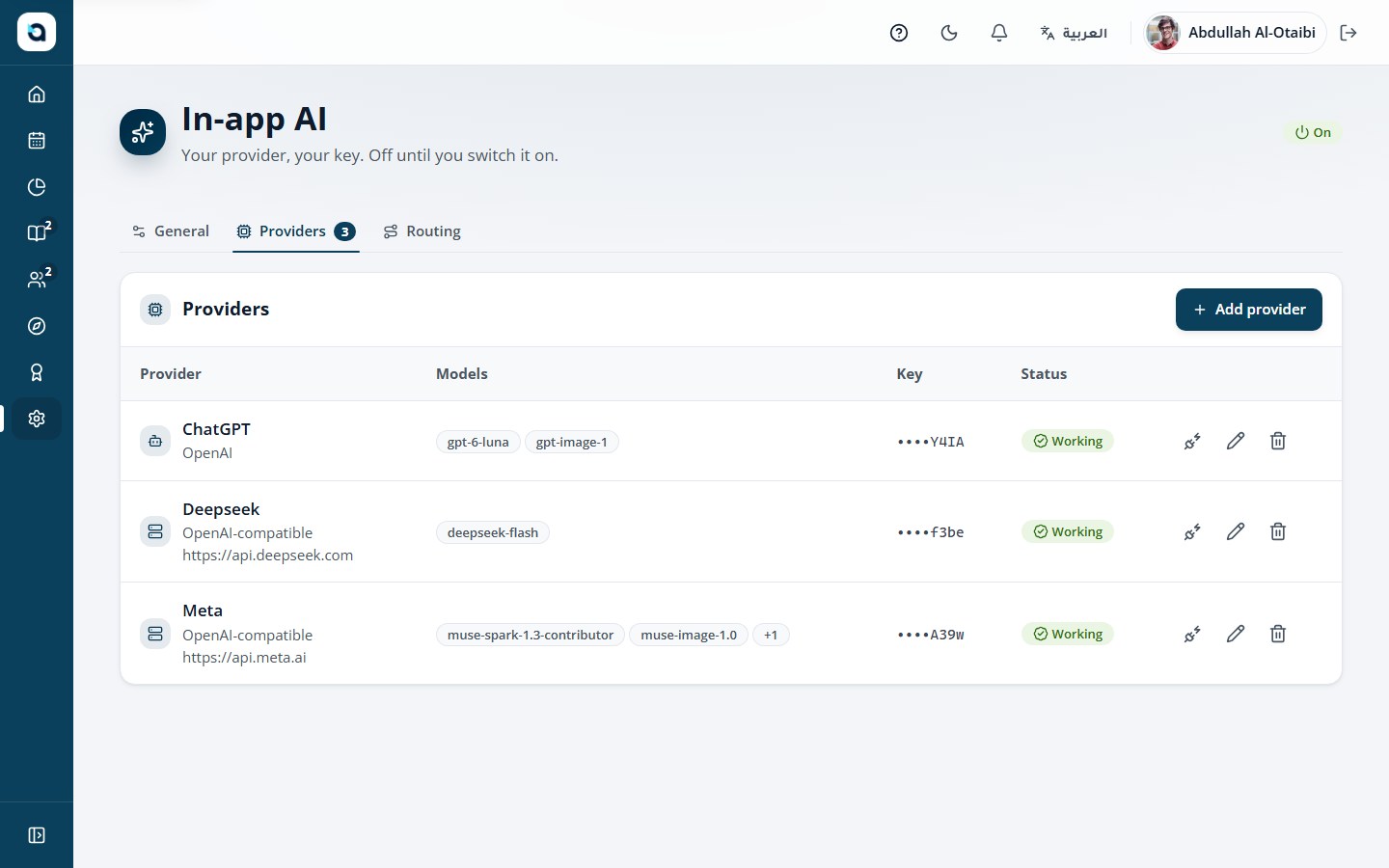
Task: Expand the sidebar with the panel icon
Action: 37,835
